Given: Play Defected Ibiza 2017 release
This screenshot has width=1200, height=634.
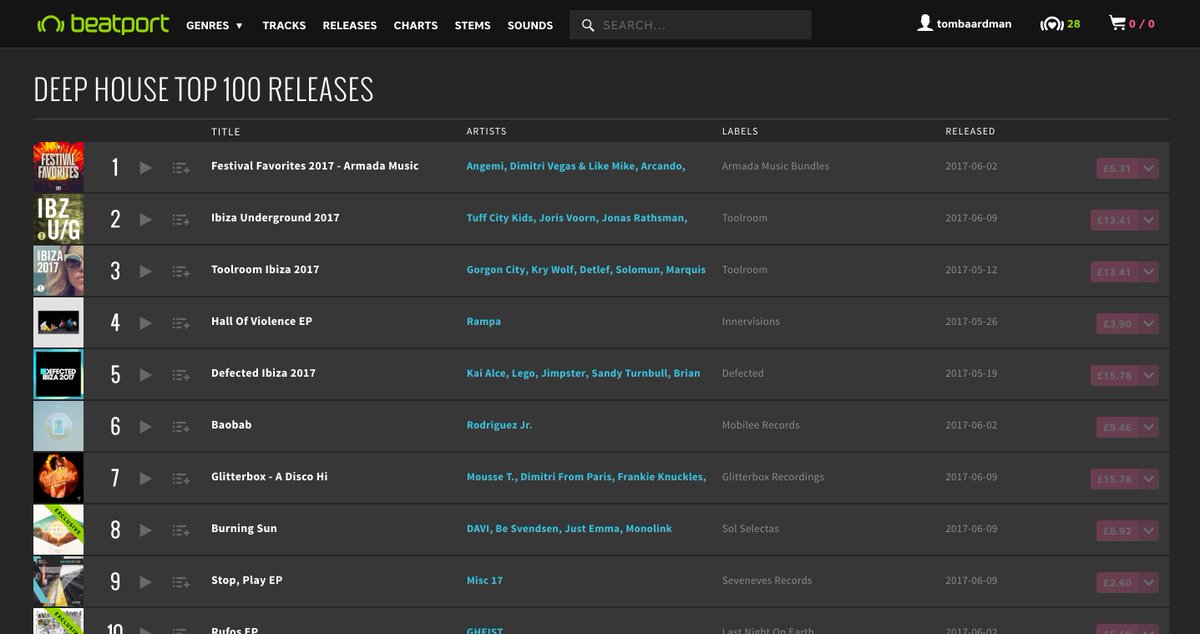Looking at the screenshot, I should (146, 375).
